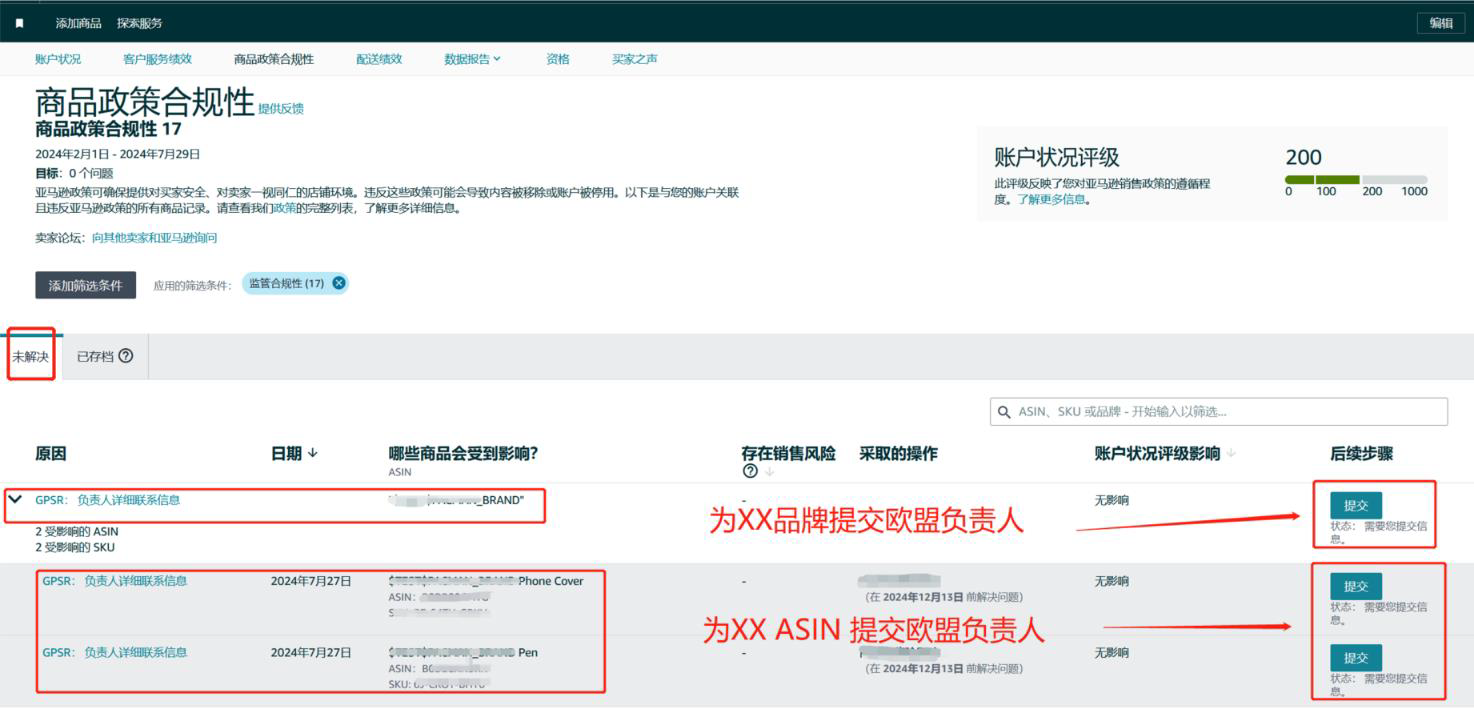Click 提交 button for brand row
This screenshot has height=709, width=1474.
pyautogui.click(x=1356, y=505)
